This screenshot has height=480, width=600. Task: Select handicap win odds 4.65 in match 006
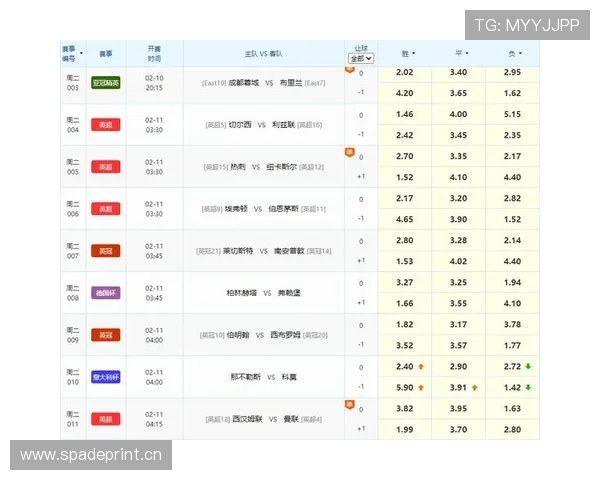(x=404, y=219)
